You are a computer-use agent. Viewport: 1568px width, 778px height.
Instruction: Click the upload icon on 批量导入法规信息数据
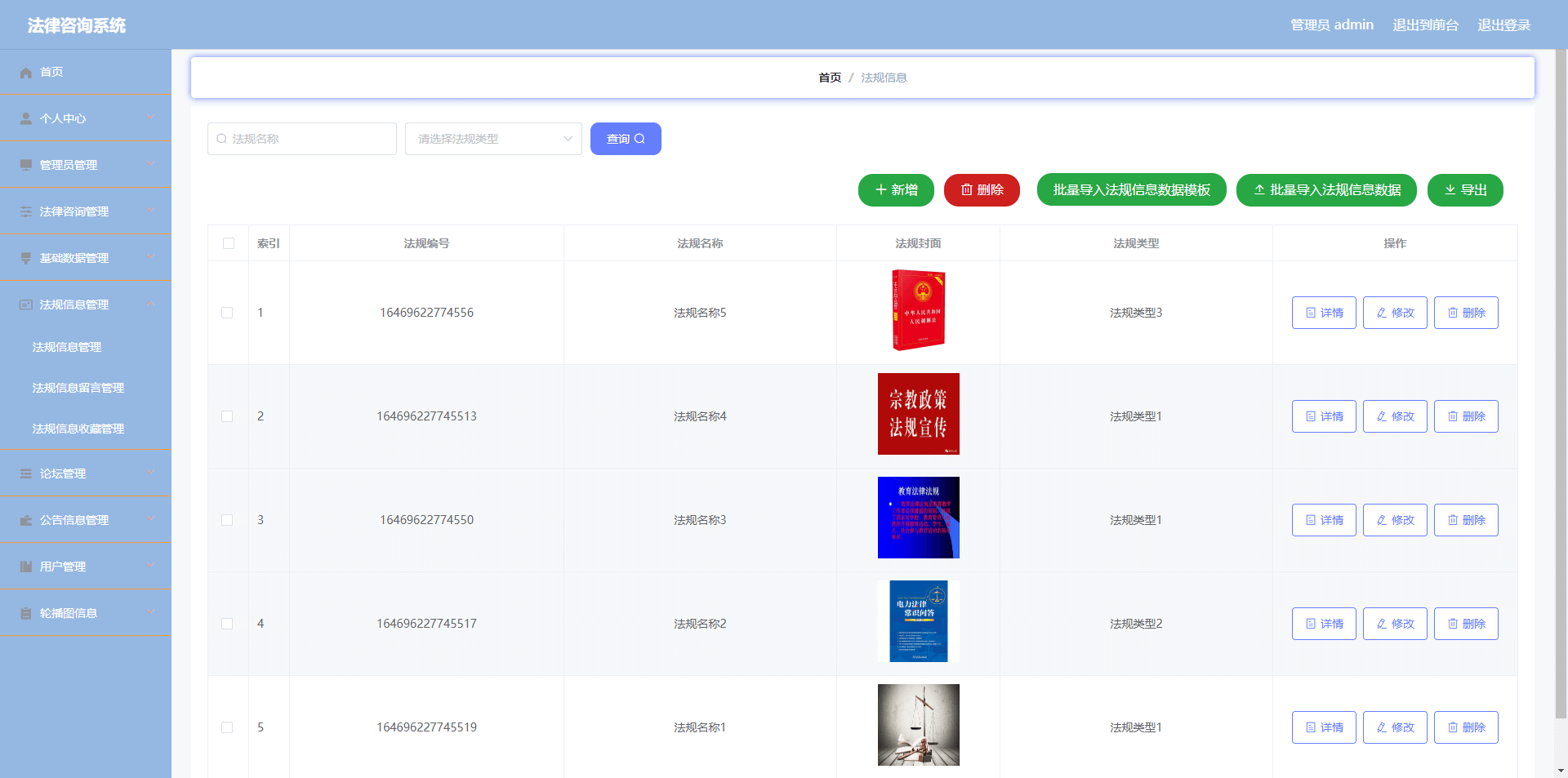[1259, 190]
